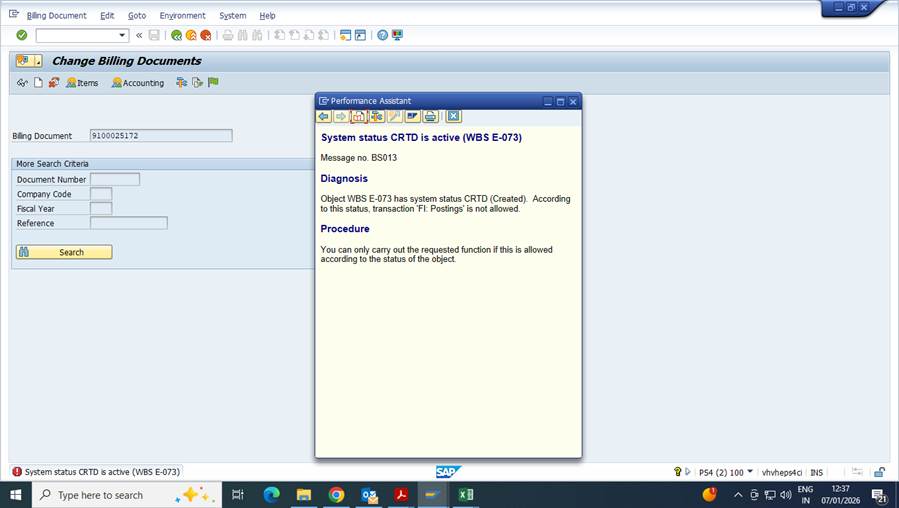899x508 pixels.
Task: Click the green Enter checkmark icon
Action: point(22,35)
